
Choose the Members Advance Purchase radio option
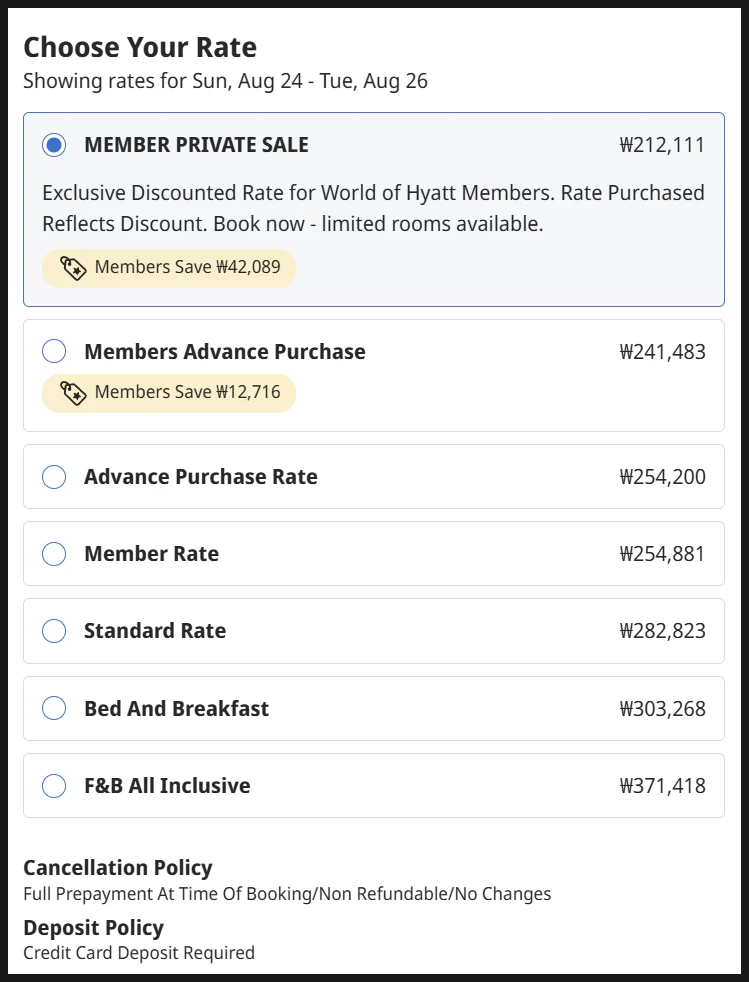pos(54,351)
